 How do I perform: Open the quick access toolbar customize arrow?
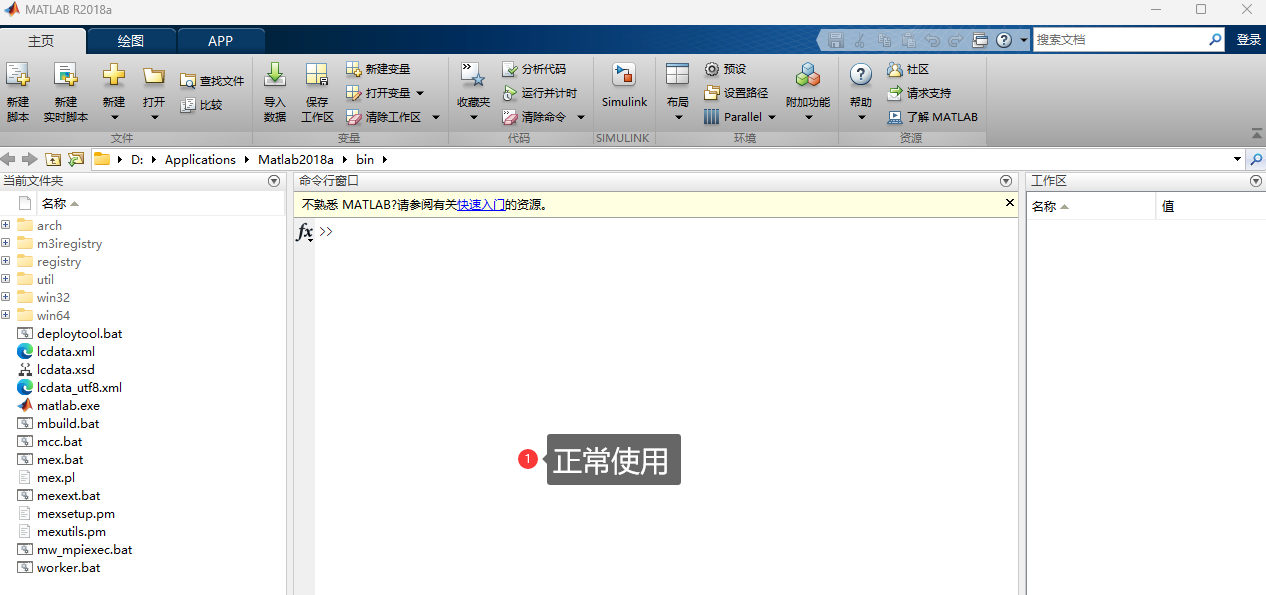click(x=1024, y=40)
